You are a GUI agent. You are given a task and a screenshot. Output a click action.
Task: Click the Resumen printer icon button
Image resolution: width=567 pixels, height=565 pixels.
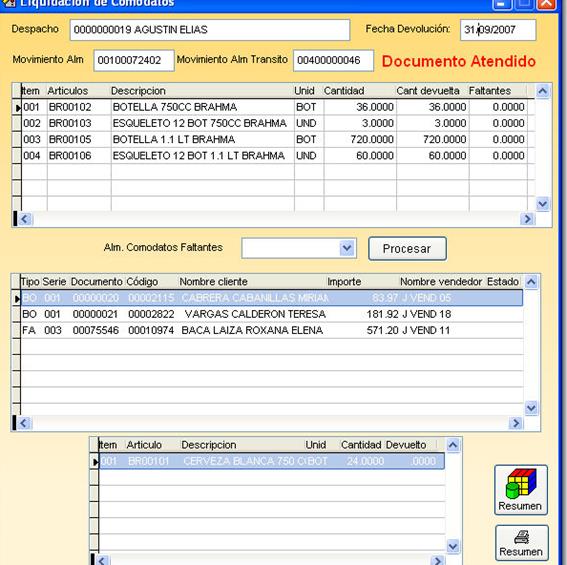pos(521,543)
